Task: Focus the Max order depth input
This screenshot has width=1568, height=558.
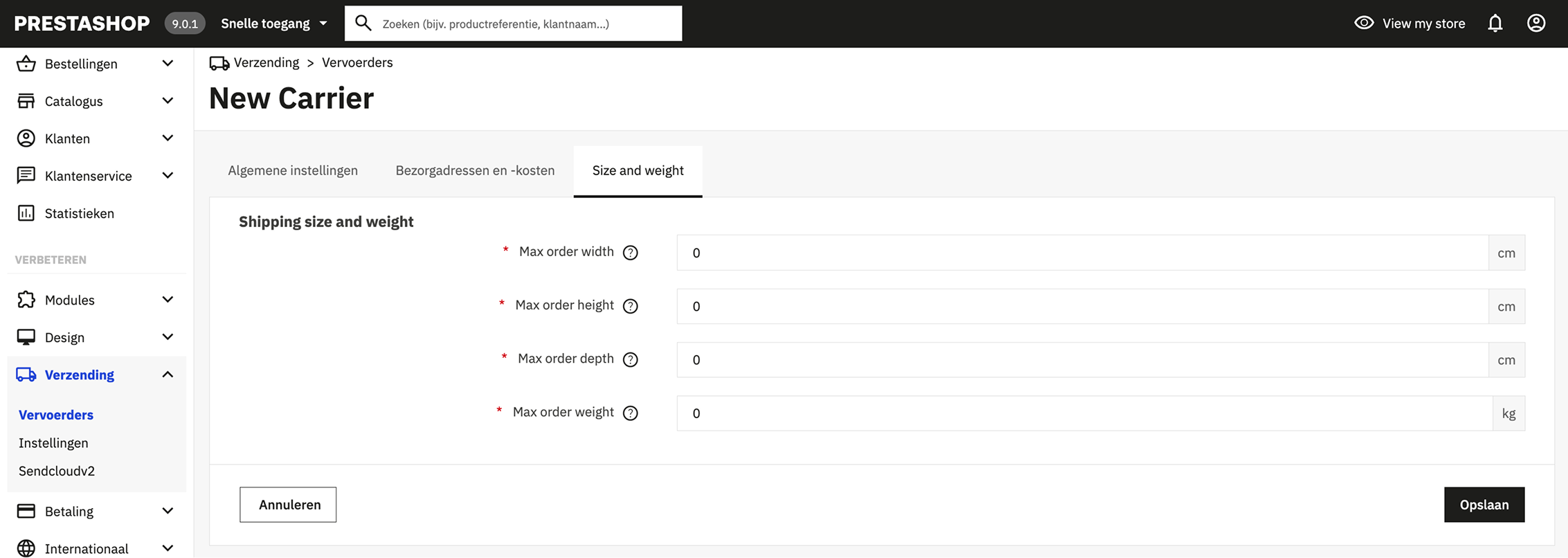Action: (1083, 359)
